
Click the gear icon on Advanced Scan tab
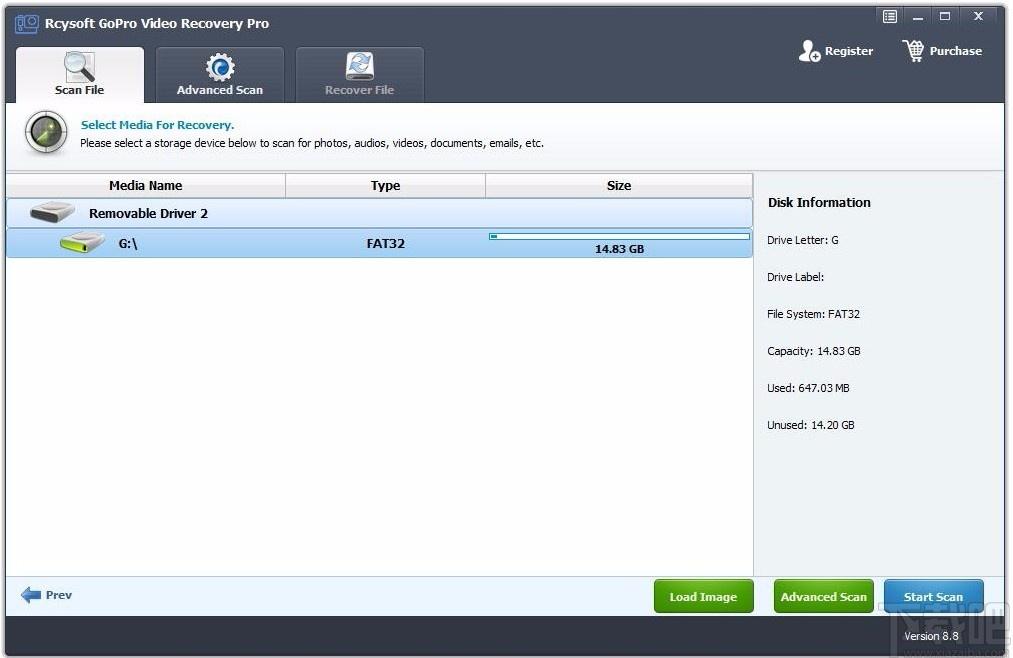click(220, 67)
